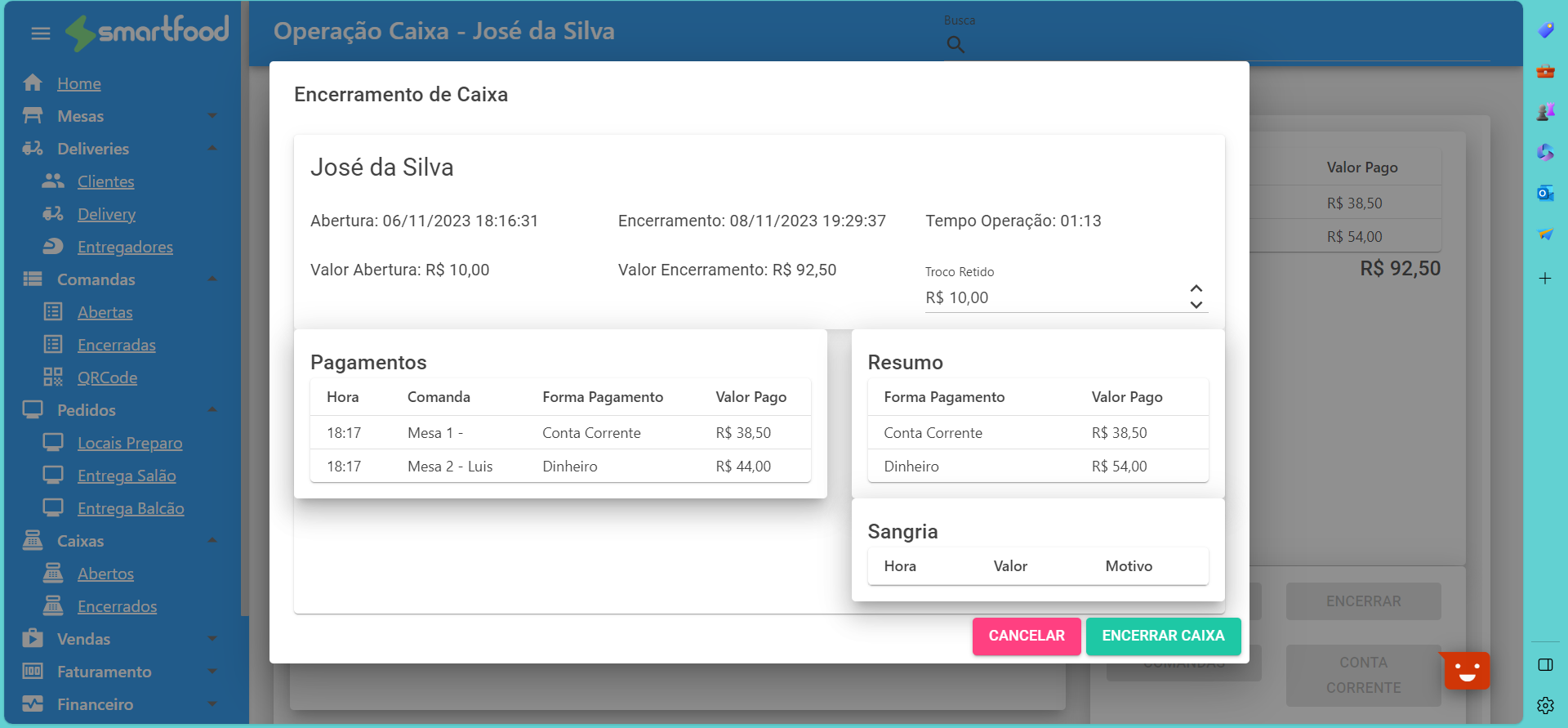The image size is (1568, 728).
Task: Click the Home house icon
Action: pyautogui.click(x=33, y=83)
